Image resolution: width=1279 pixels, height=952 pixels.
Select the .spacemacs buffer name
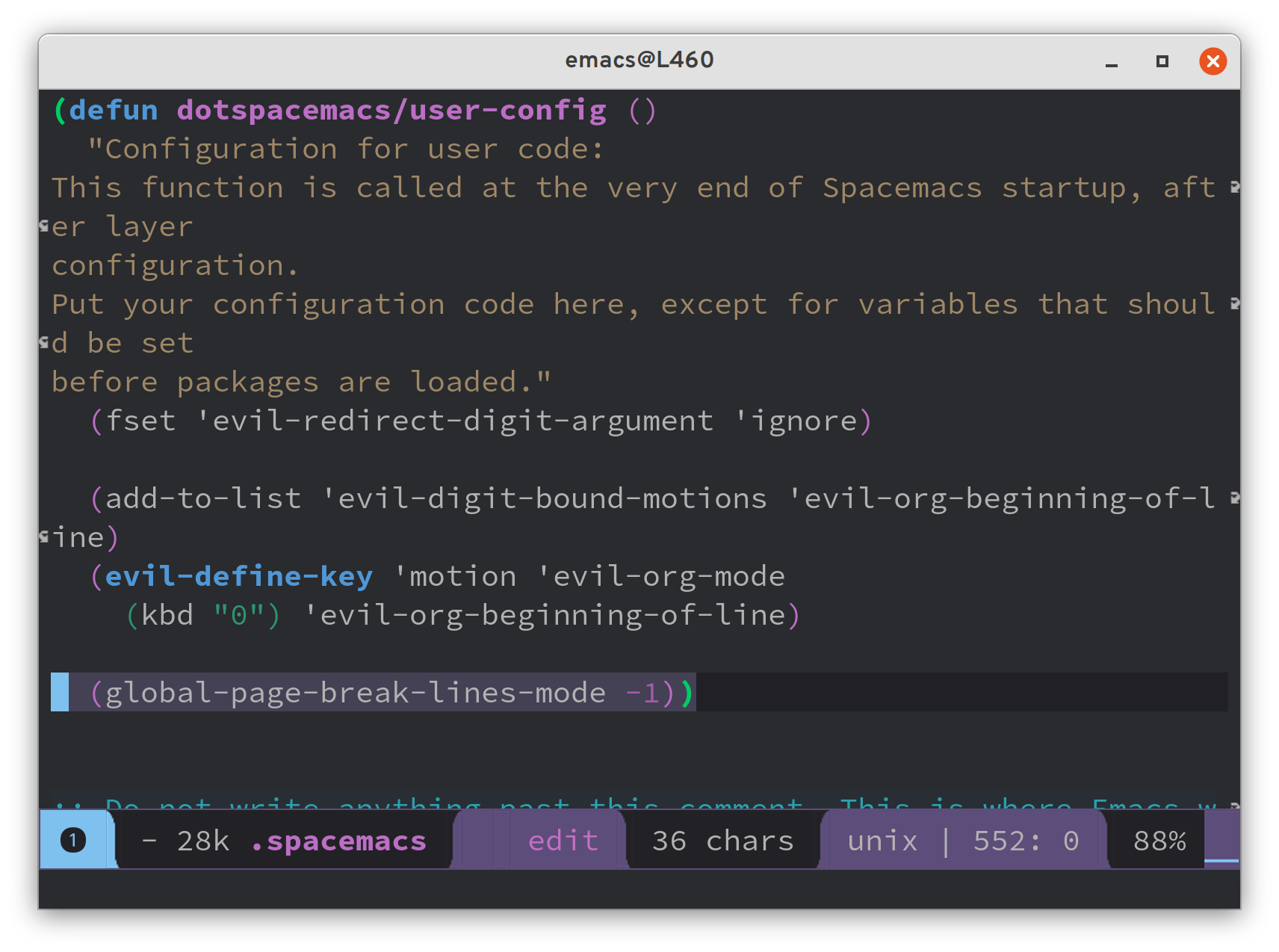click(x=338, y=840)
